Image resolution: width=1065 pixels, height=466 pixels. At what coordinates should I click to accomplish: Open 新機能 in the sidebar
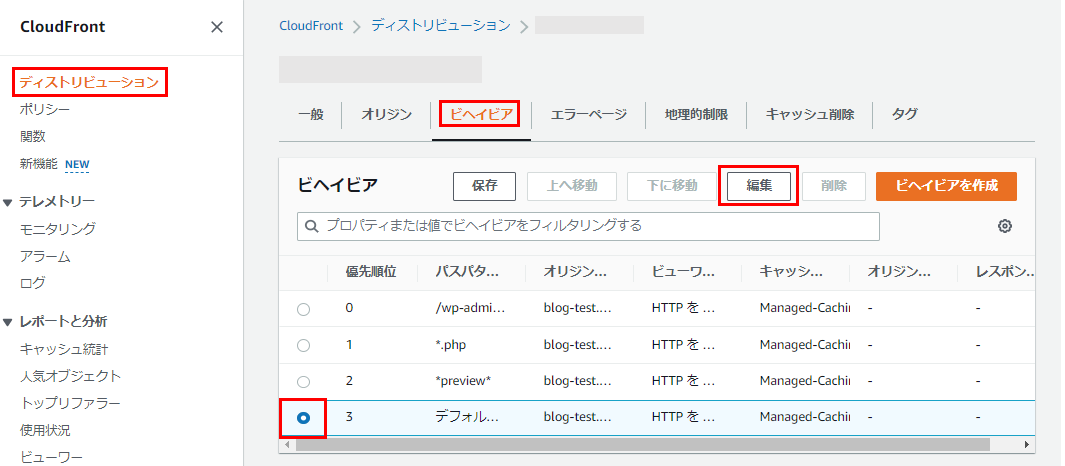(39, 164)
